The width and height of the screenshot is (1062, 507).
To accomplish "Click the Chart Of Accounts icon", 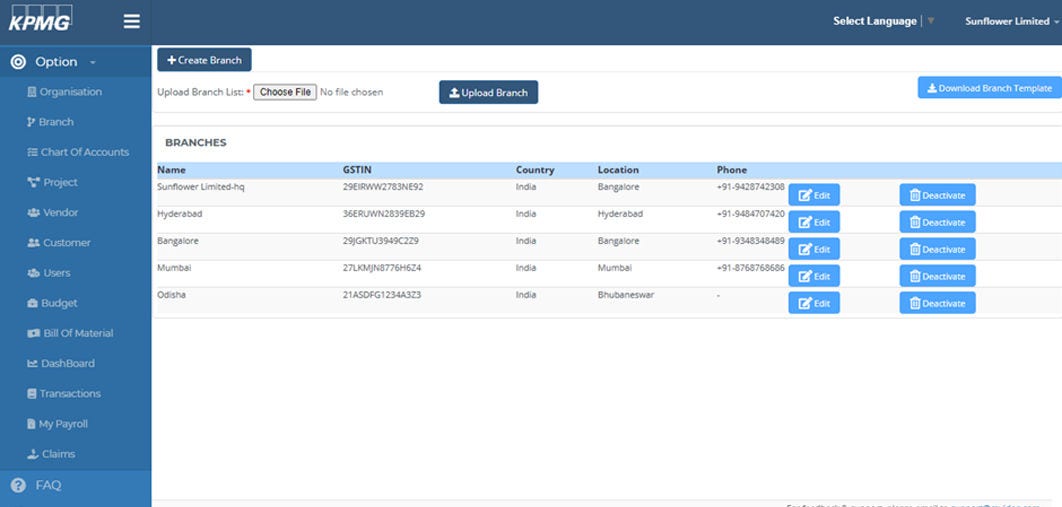I will tap(33, 152).
